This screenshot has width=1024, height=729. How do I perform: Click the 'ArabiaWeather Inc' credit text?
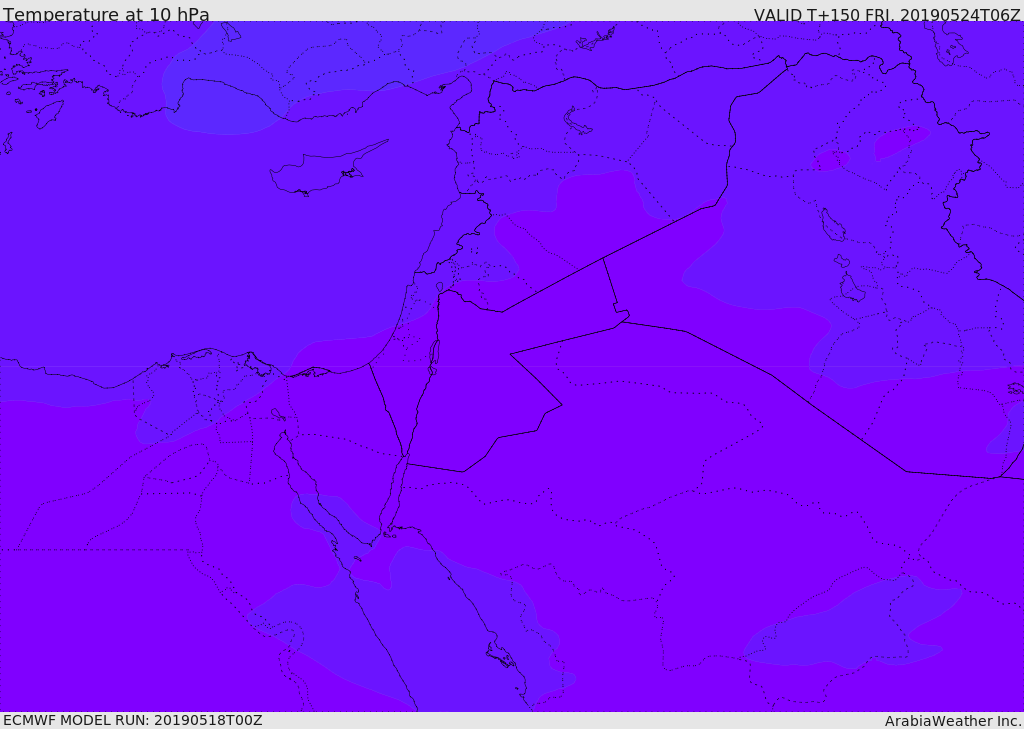pos(953,721)
